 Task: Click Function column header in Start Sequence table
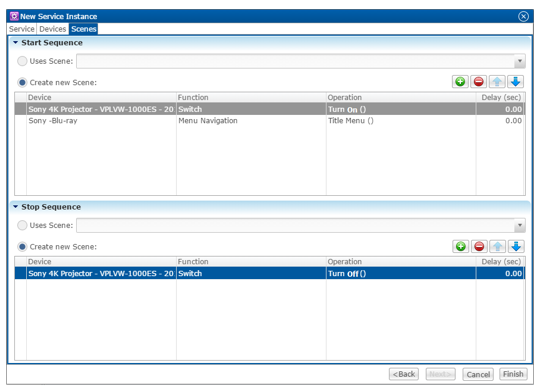click(x=251, y=97)
